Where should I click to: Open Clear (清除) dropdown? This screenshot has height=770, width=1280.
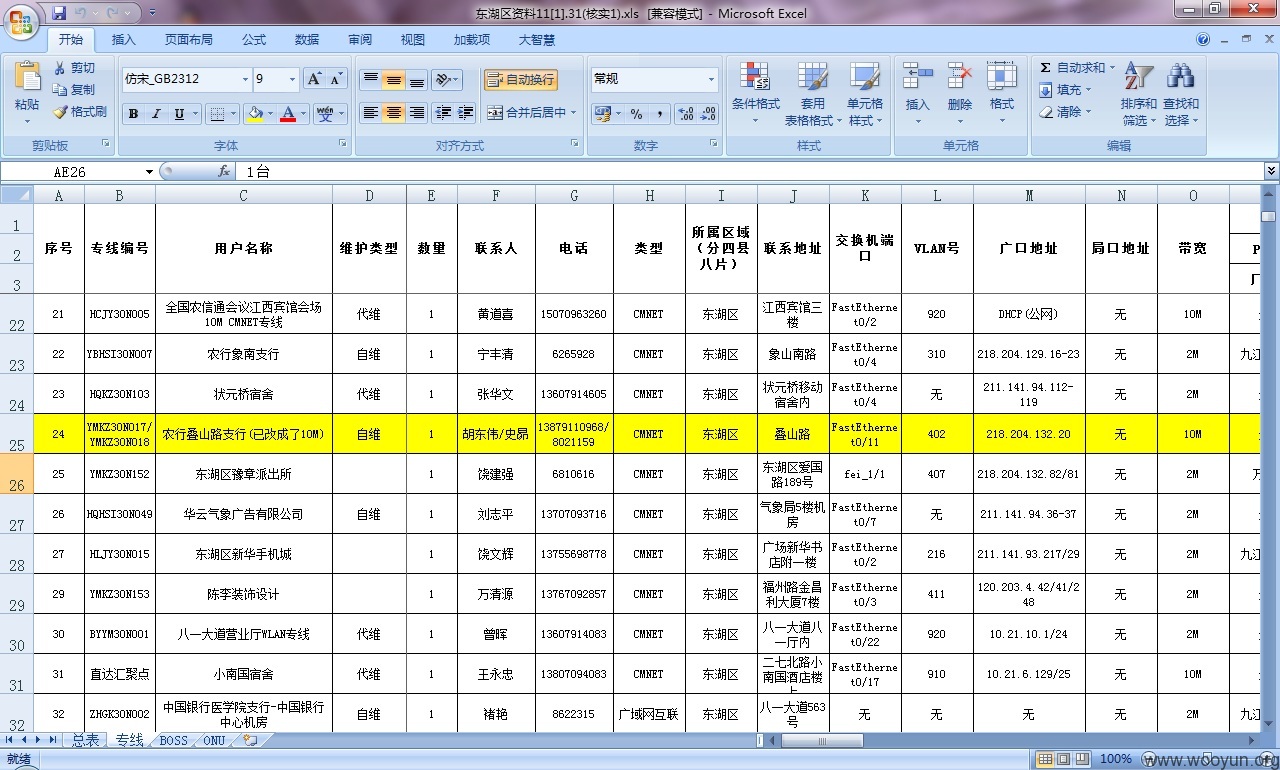(x=1066, y=112)
